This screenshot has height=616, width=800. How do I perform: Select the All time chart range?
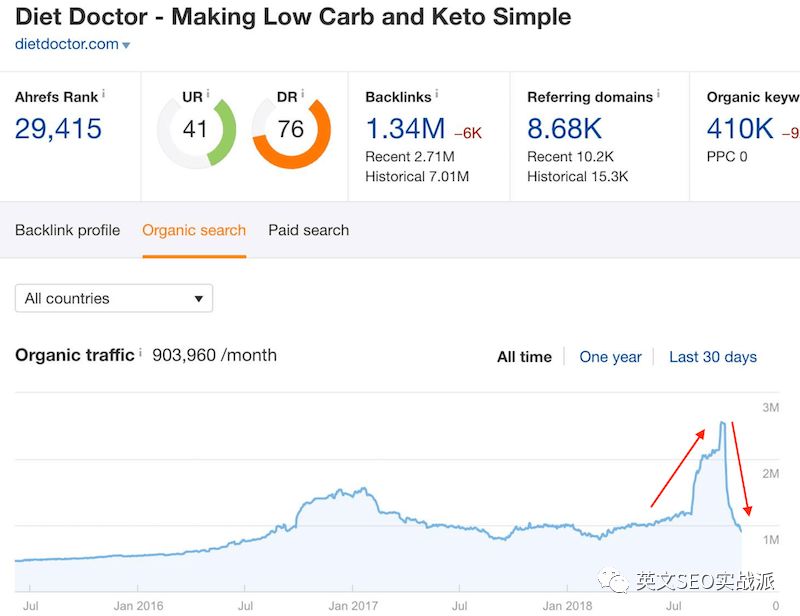[x=524, y=357]
